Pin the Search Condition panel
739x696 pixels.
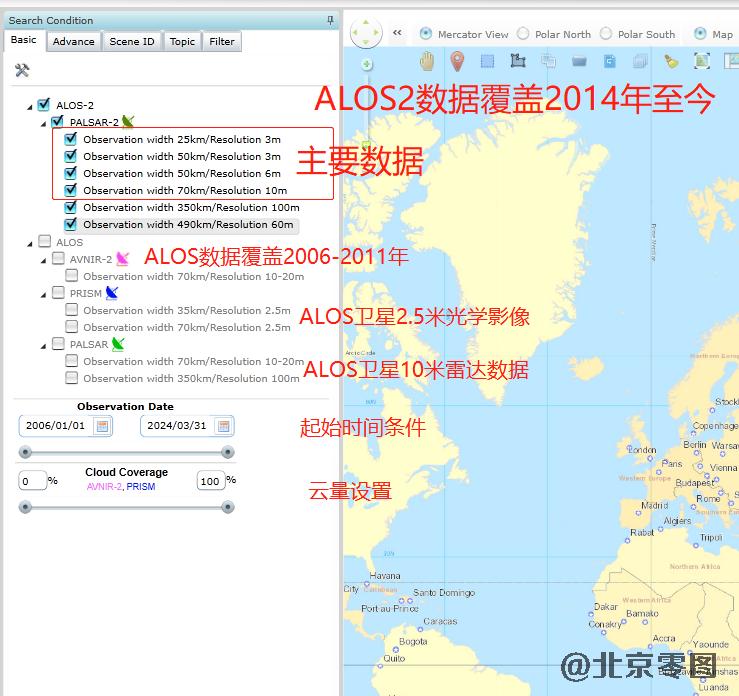tap(331, 20)
